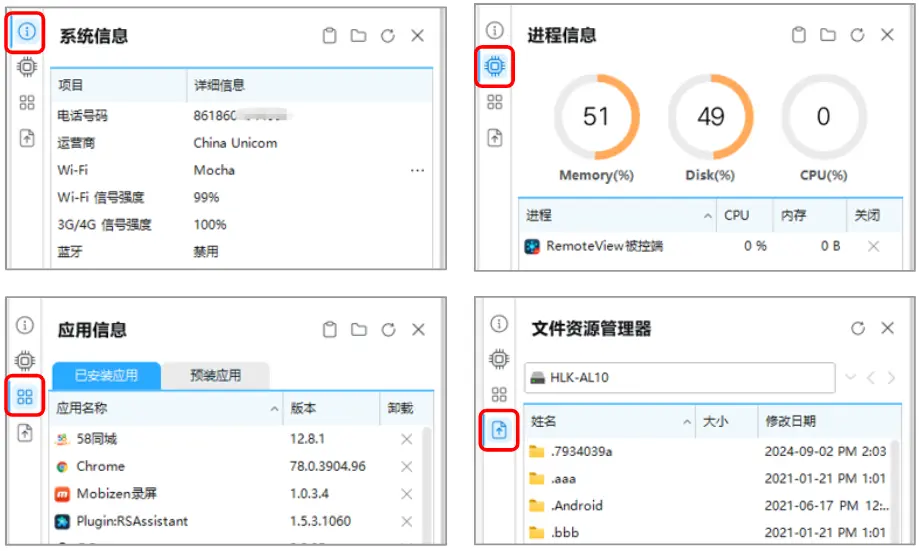
Task: Copy to clipboard in 进程信息 panel
Action: tap(798, 35)
